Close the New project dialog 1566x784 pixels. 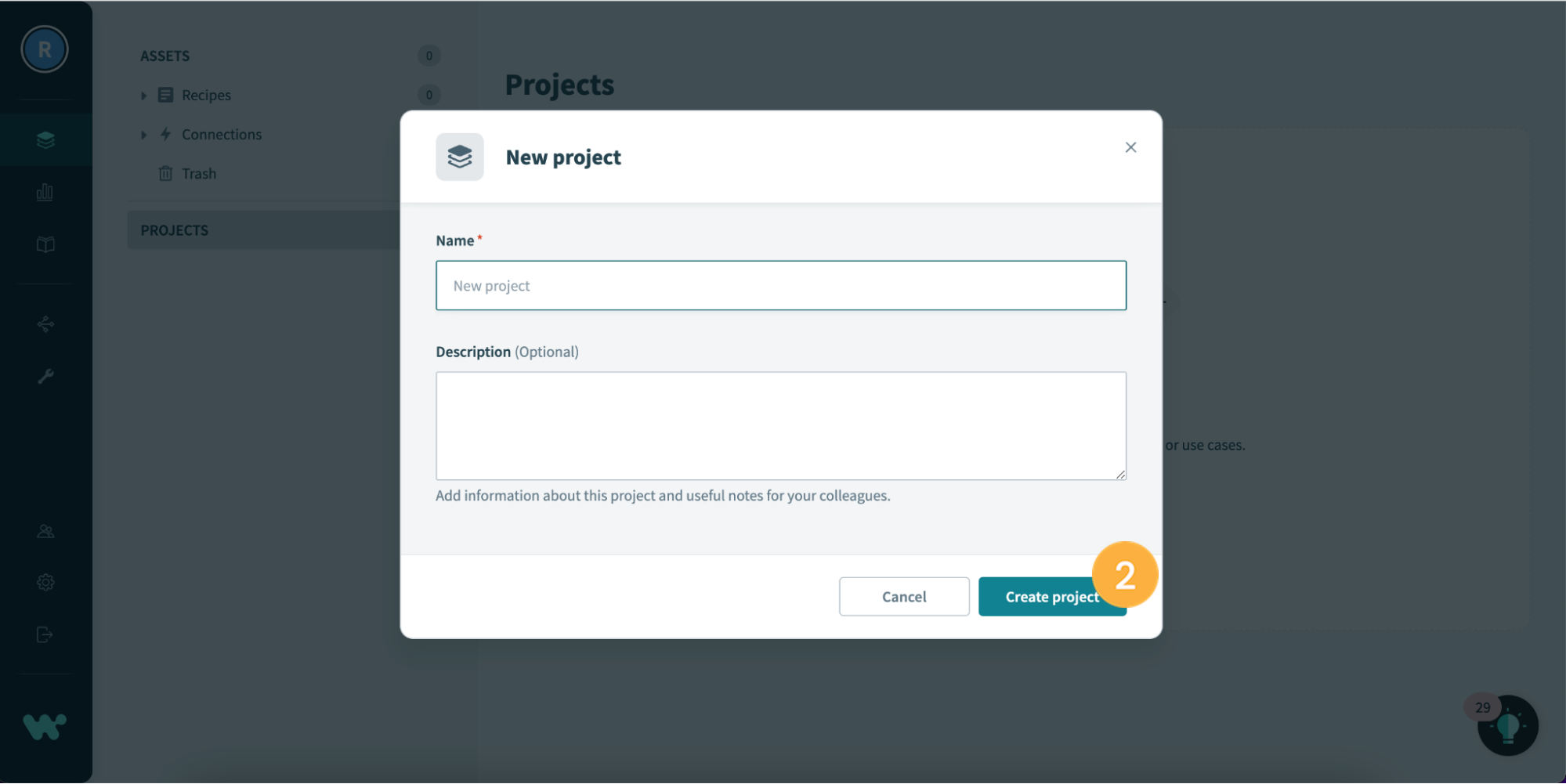coord(1130,147)
